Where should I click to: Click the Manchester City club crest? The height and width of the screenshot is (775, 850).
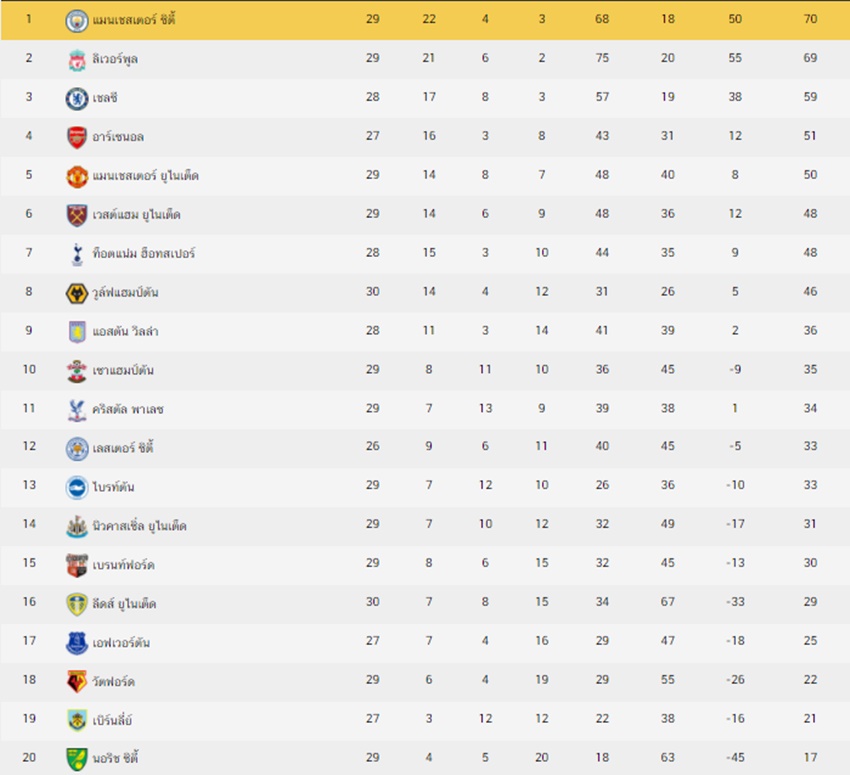click(x=77, y=20)
